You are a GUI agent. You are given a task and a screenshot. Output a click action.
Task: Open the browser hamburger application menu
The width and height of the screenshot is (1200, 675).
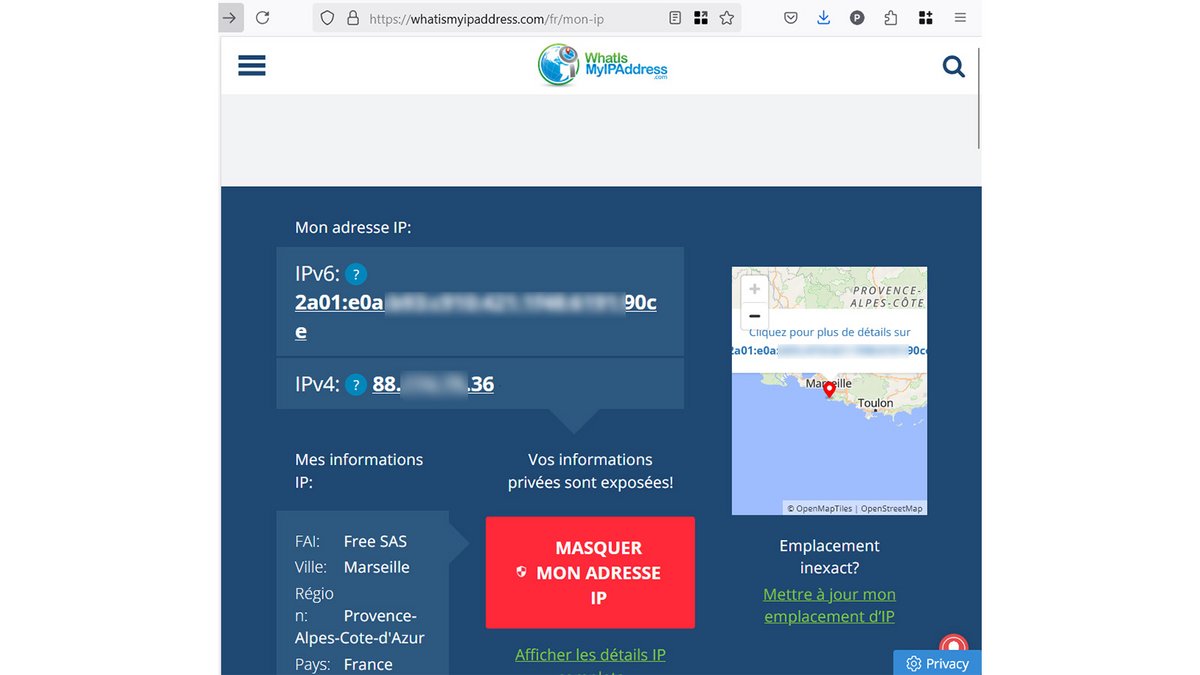tap(960, 18)
